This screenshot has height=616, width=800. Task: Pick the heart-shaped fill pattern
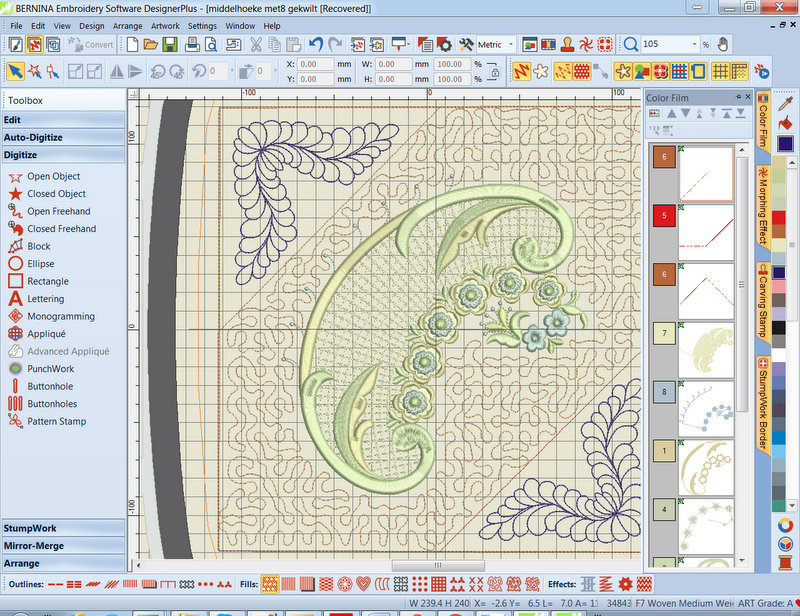click(x=362, y=583)
